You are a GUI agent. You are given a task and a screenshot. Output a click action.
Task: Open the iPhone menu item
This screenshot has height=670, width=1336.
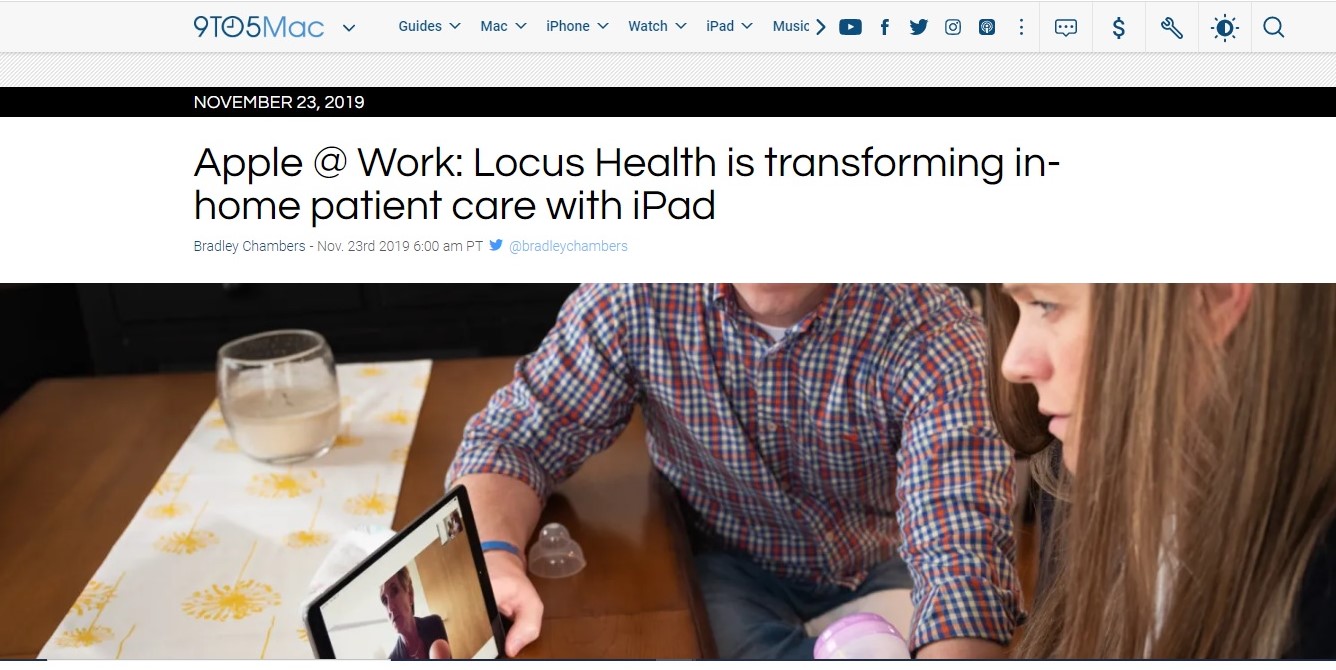[577, 26]
